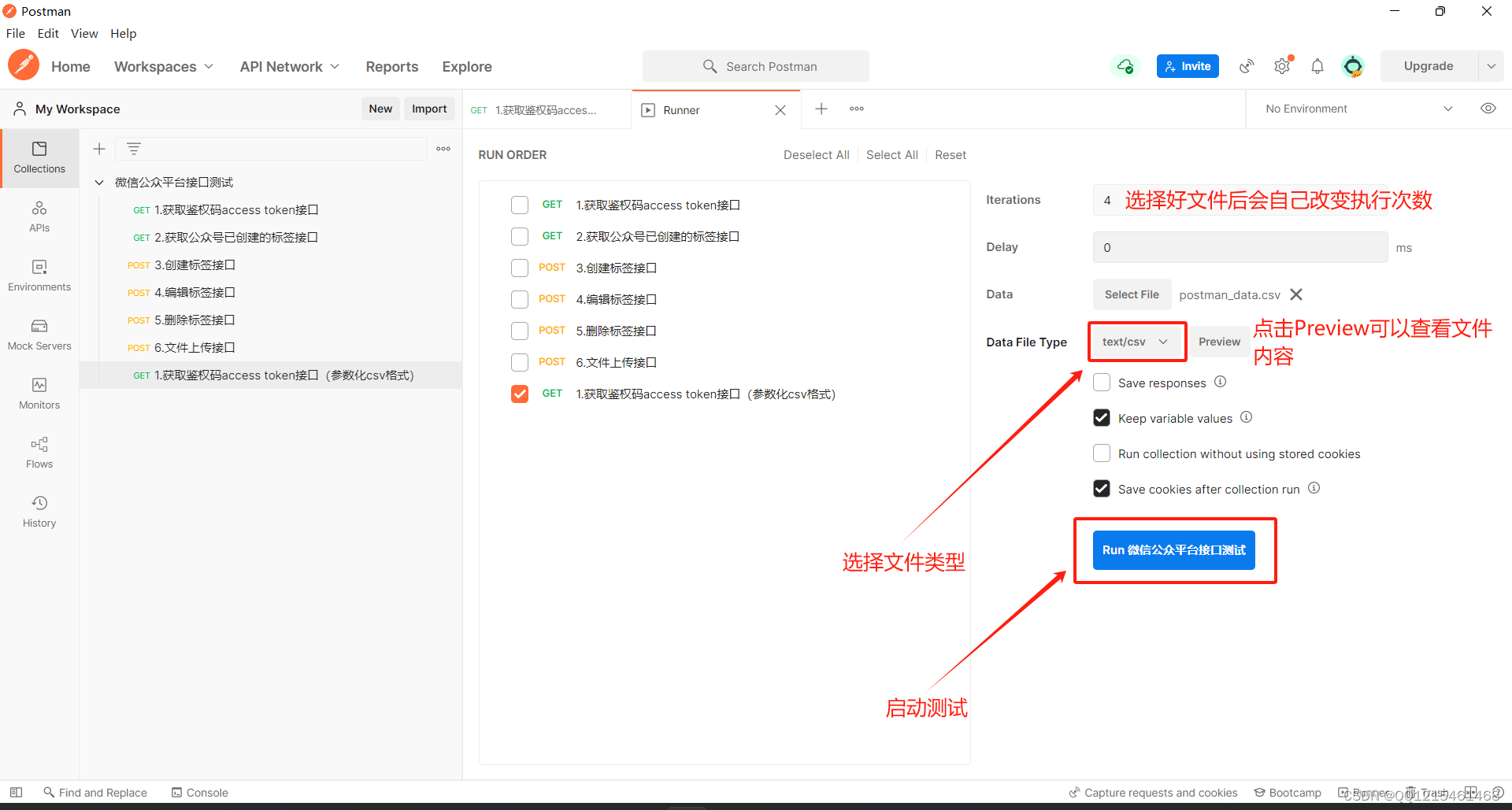
Task: Go to Explore in the header
Action: click(x=467, y=67)
